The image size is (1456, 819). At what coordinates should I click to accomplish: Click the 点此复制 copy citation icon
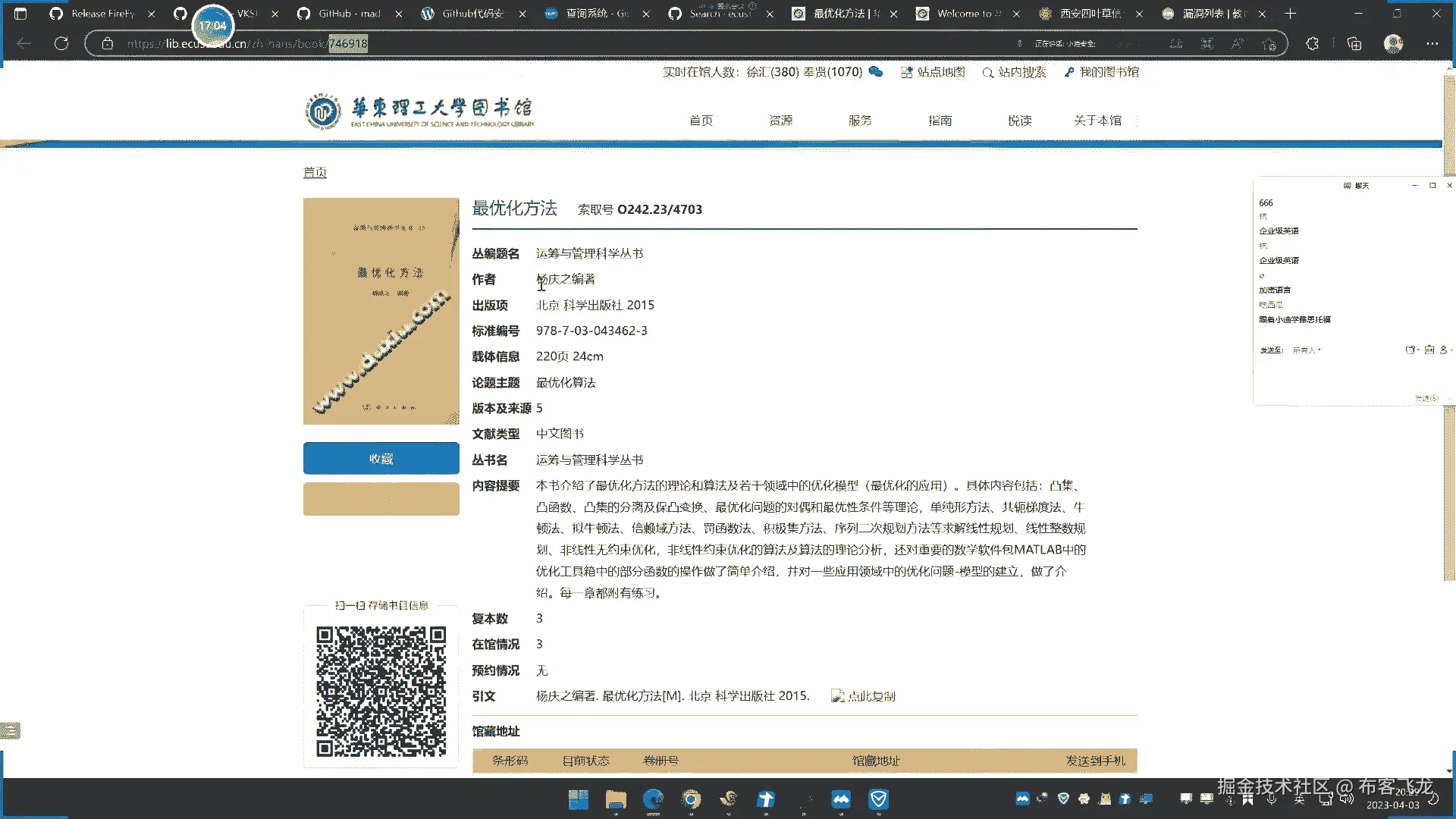838,696
